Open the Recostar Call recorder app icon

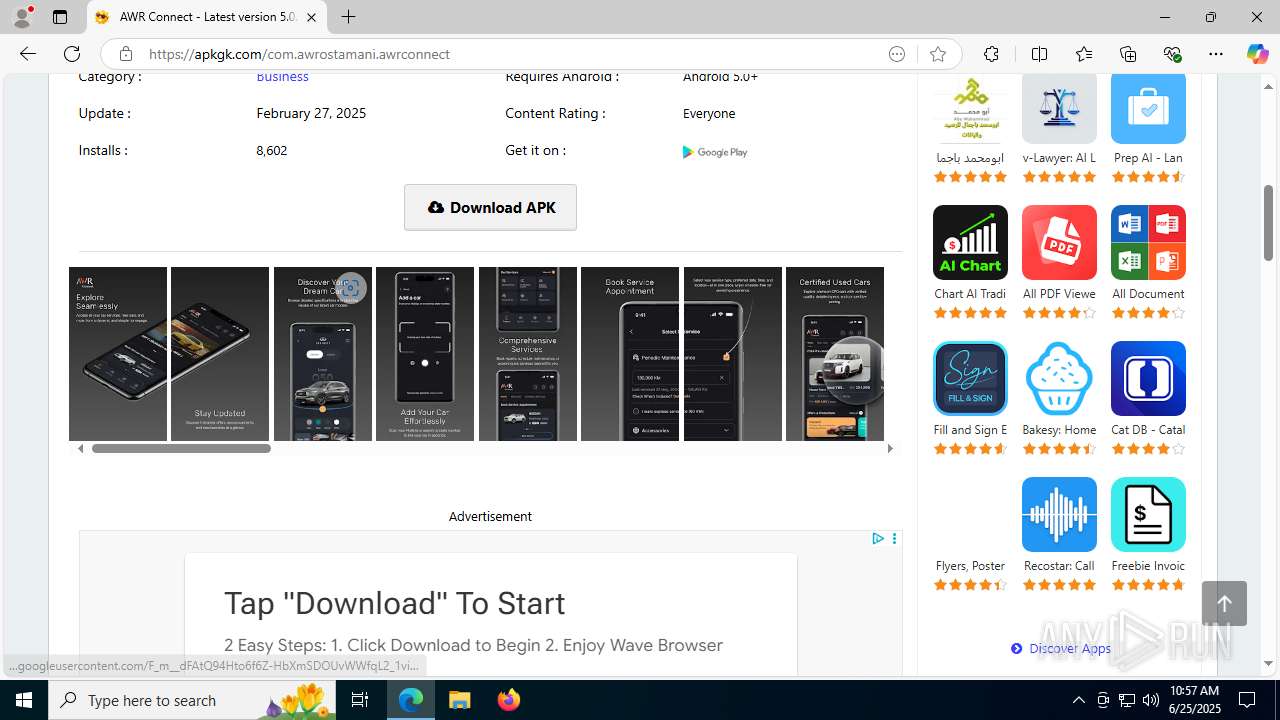1059,514
